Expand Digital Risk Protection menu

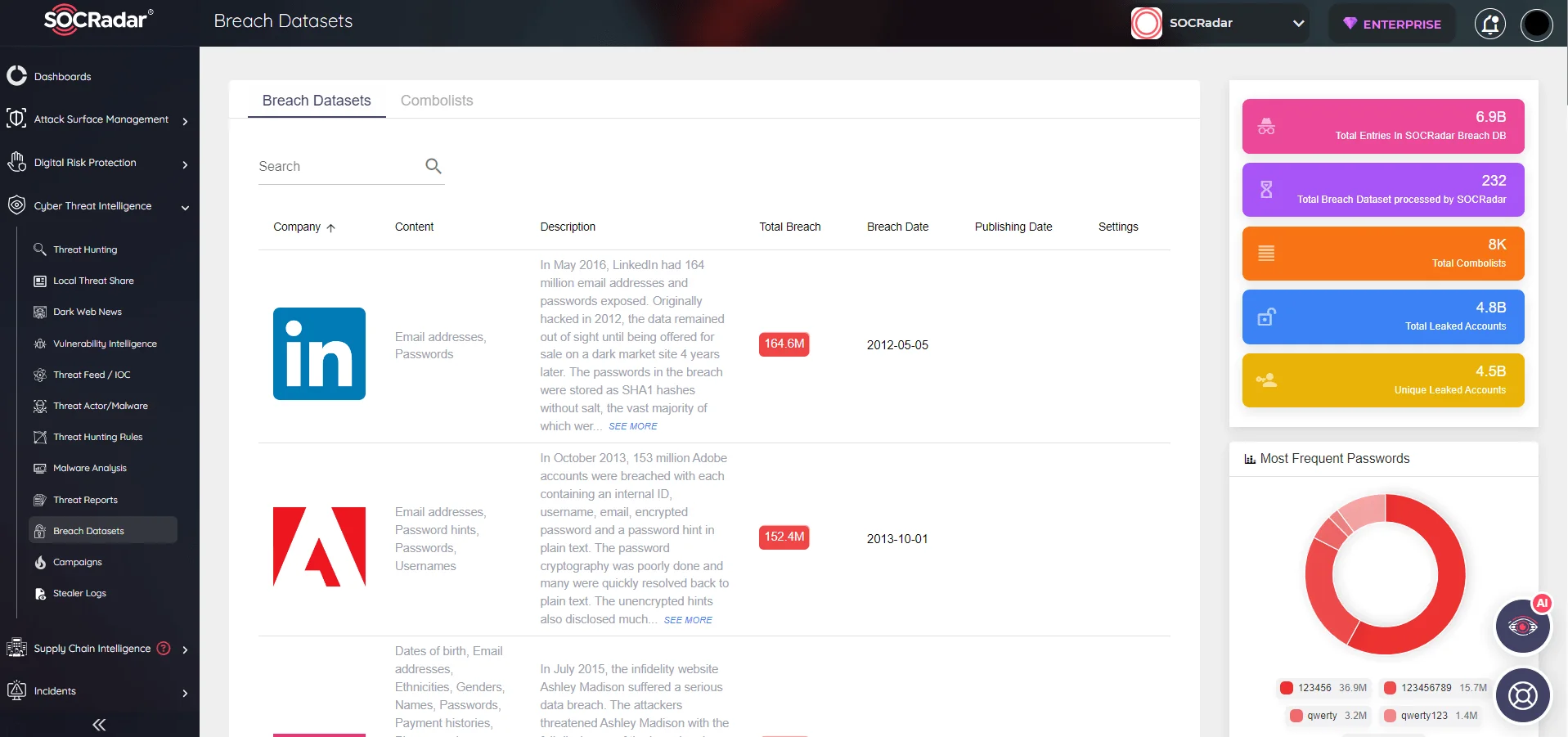coord(185,164)
